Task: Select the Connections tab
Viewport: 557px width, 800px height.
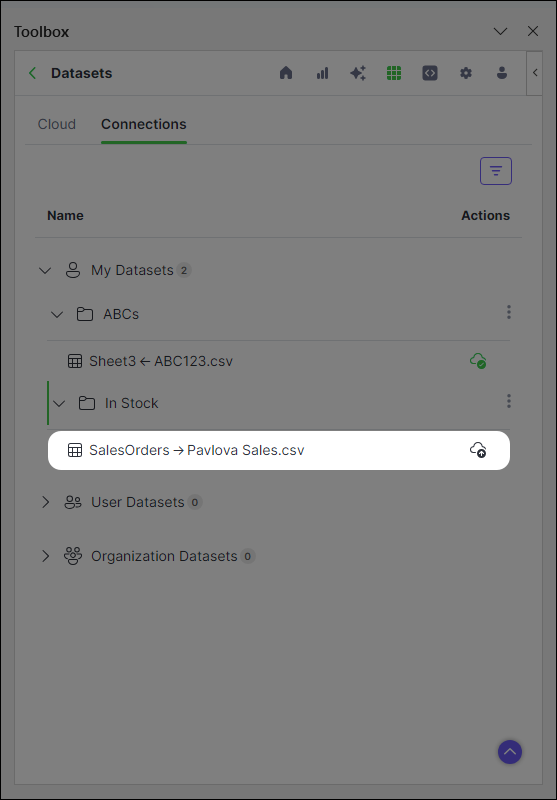Action: (144, 124)
